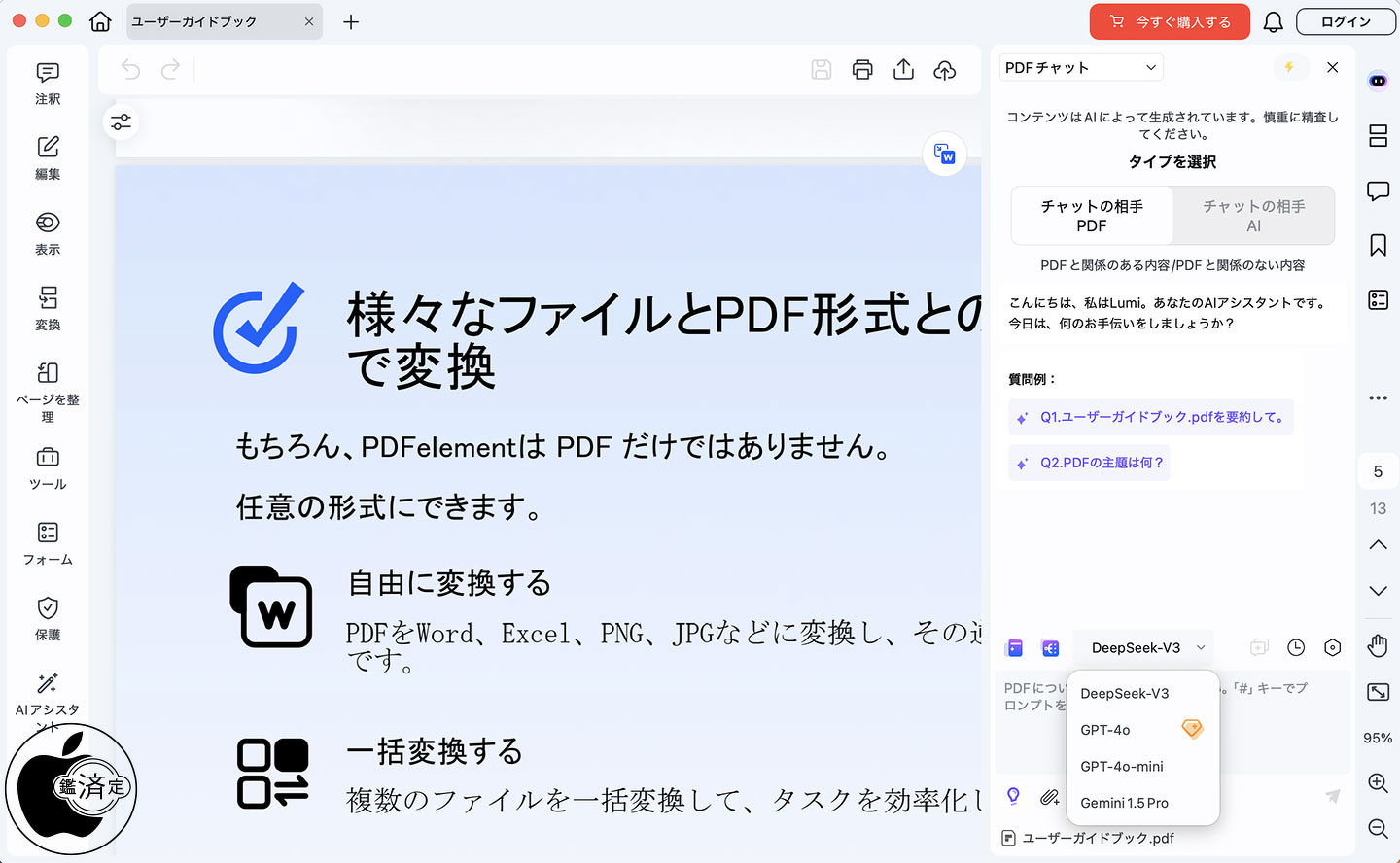Click the ユーザーガイドブック.pdf file chip
The image size is (1400, 863).
pos(1088,838)
